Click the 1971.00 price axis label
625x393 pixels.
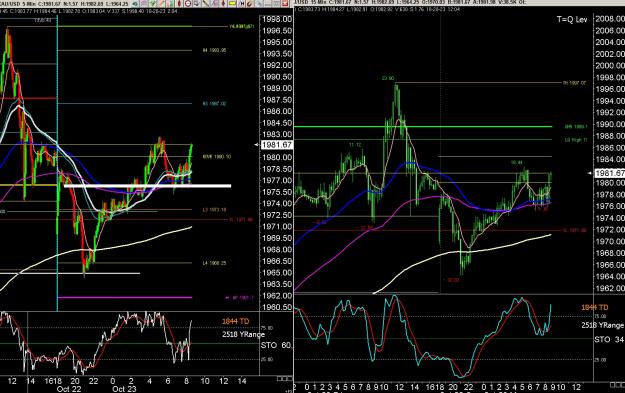(x=277, y=226)
